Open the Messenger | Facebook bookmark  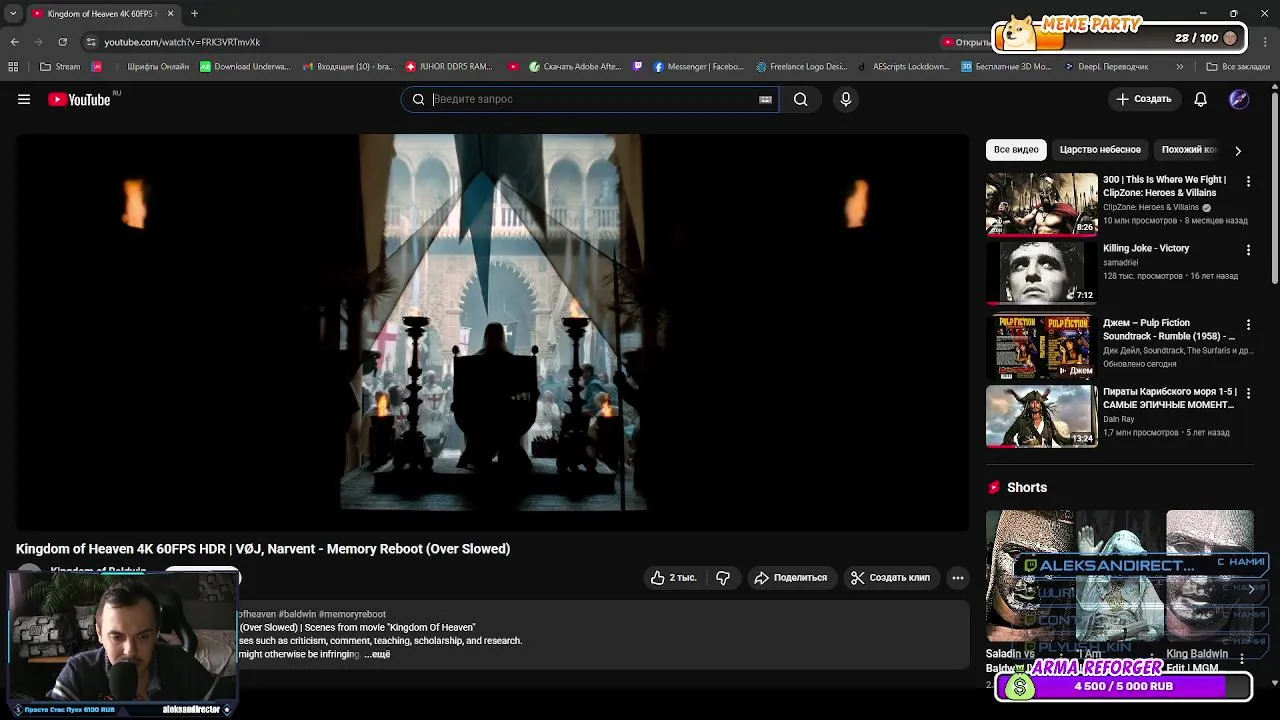(x=698, y=67)
